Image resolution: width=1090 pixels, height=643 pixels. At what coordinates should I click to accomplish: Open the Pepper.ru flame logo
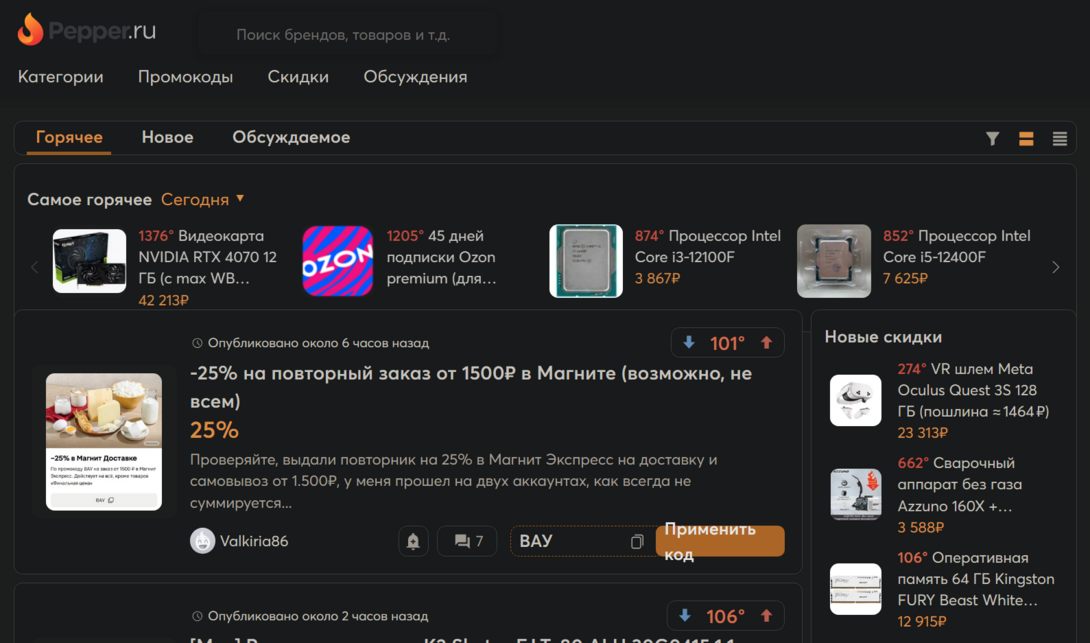86,30
